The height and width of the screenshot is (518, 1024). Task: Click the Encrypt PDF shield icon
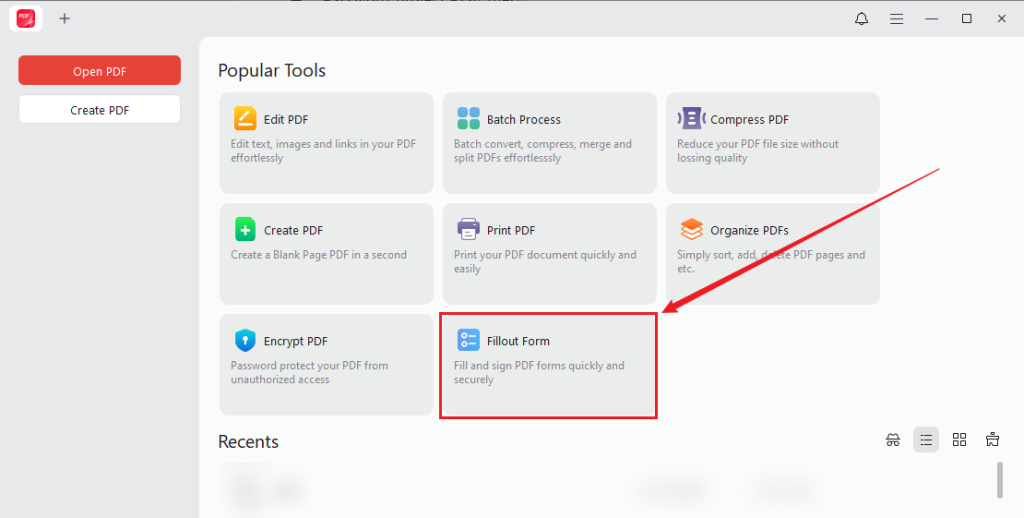pos(245,340)
